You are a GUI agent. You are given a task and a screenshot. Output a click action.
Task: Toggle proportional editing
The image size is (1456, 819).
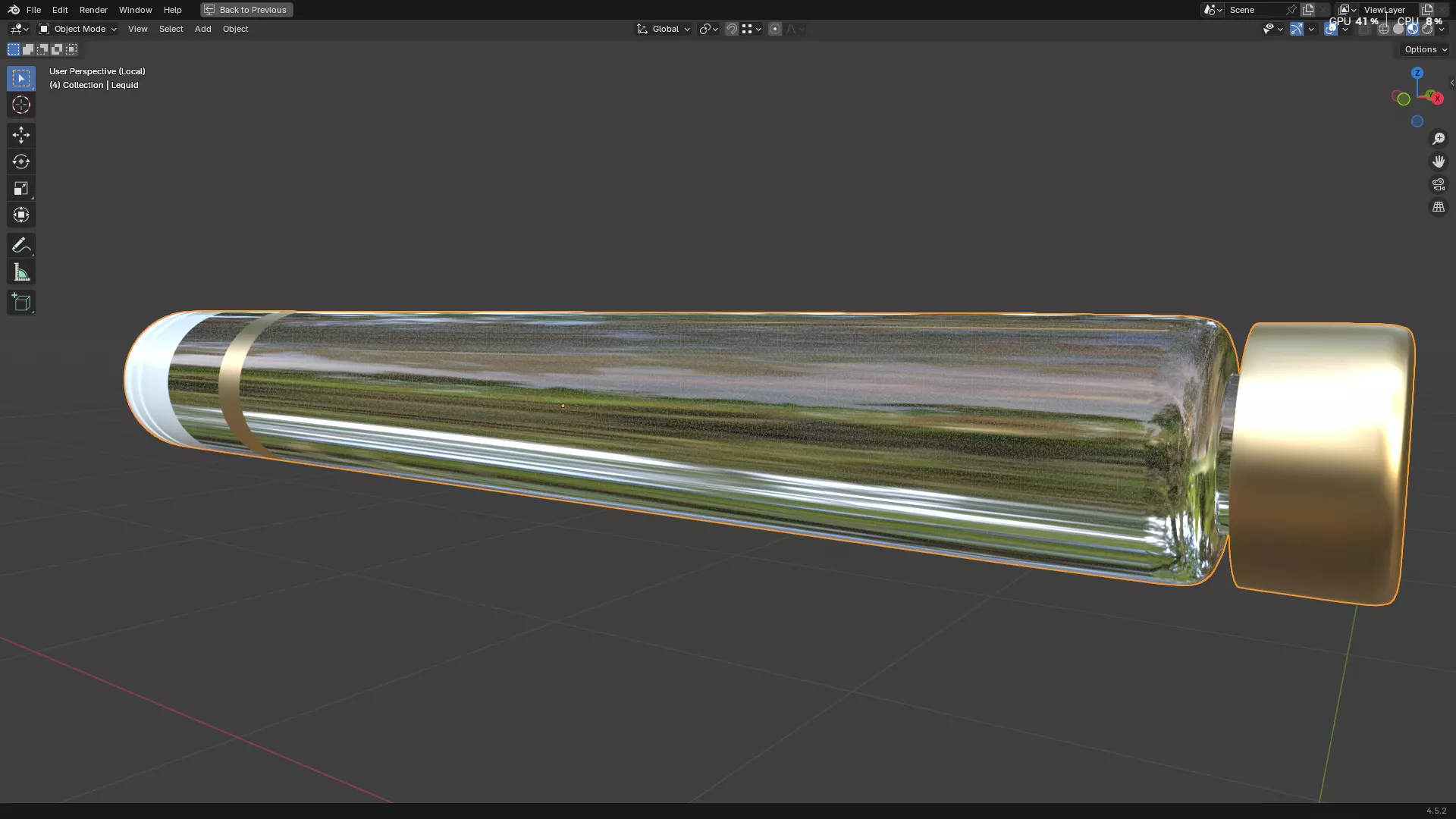pos(774,29)
